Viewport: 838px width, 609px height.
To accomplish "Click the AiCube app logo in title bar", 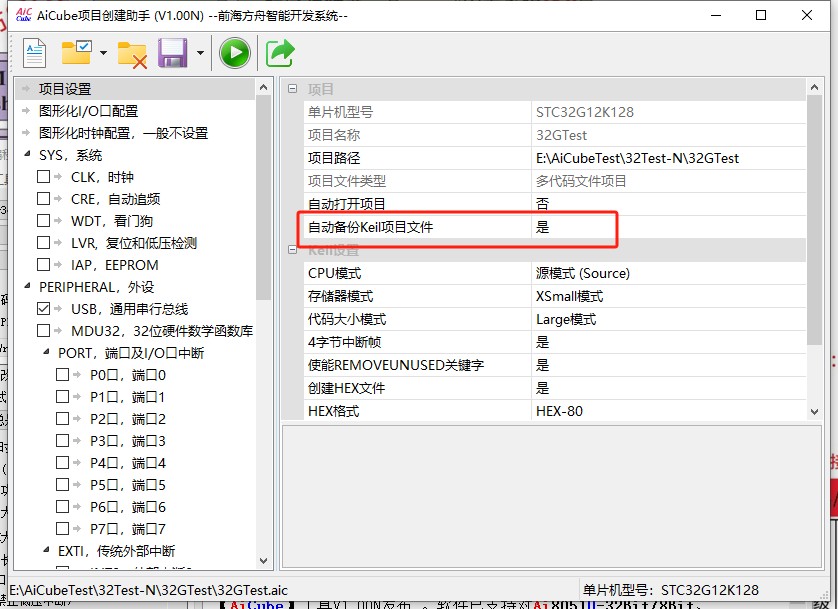I will tap(24, 15).
